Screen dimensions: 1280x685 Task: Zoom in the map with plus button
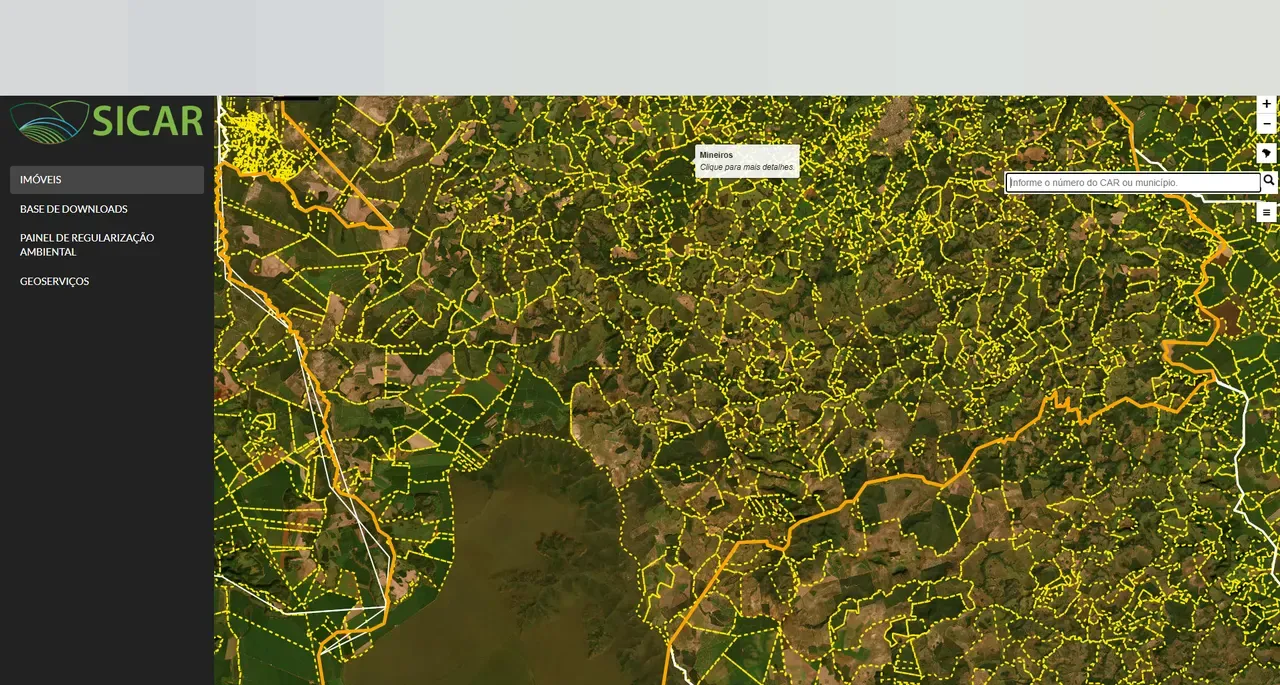tap(1267, 104)
